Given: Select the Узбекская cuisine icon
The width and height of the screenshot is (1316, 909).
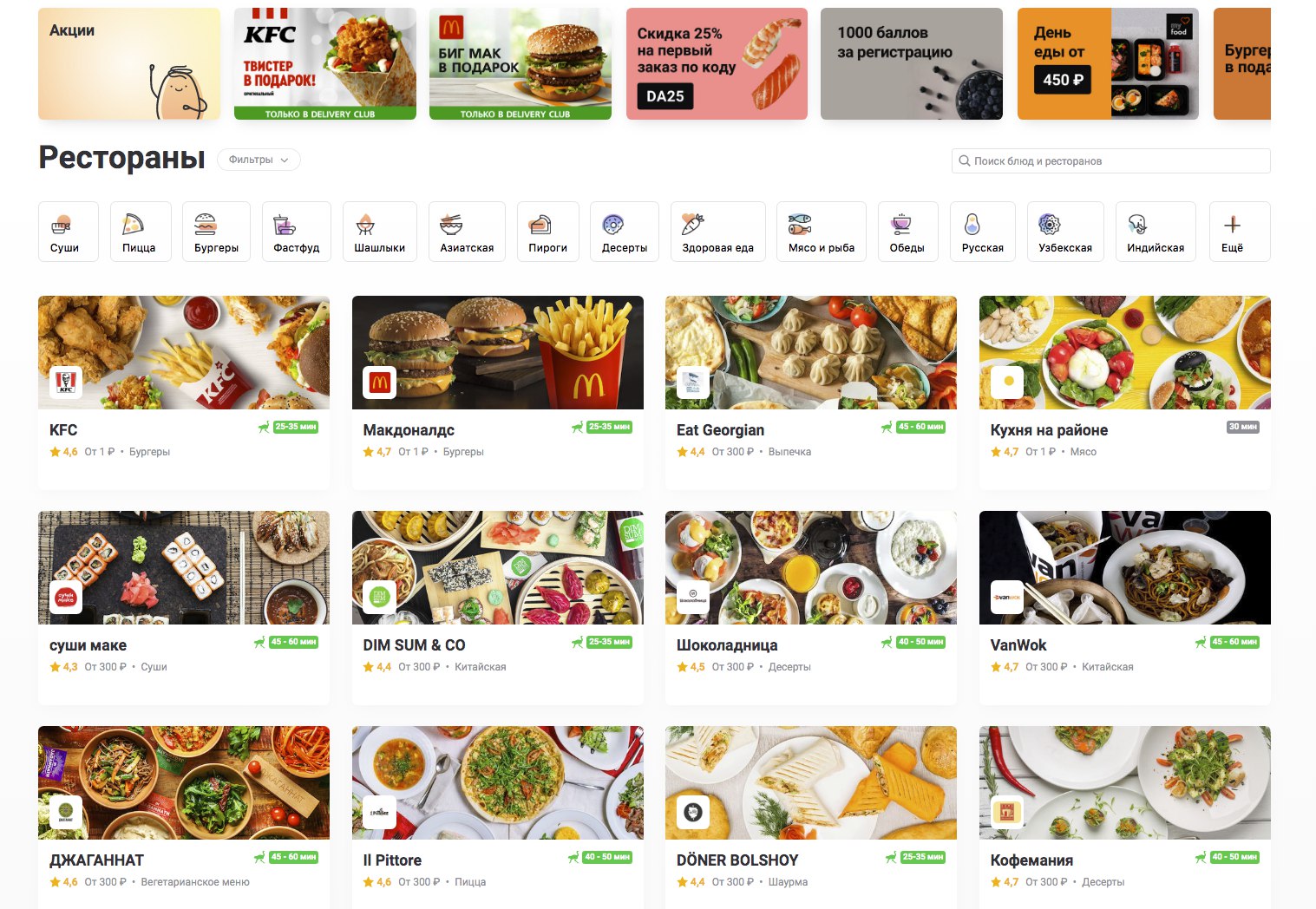Looking at the screenshot, I should pos(1050,224).
